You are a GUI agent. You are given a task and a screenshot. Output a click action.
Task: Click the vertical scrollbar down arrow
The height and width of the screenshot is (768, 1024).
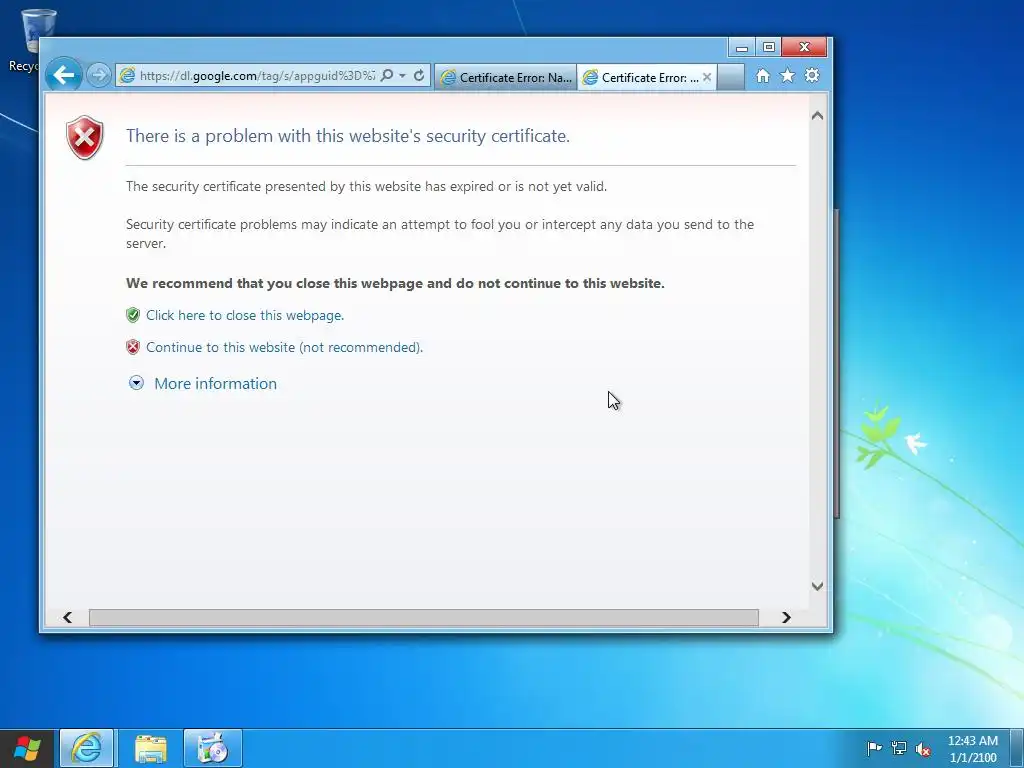click(817, 586)
